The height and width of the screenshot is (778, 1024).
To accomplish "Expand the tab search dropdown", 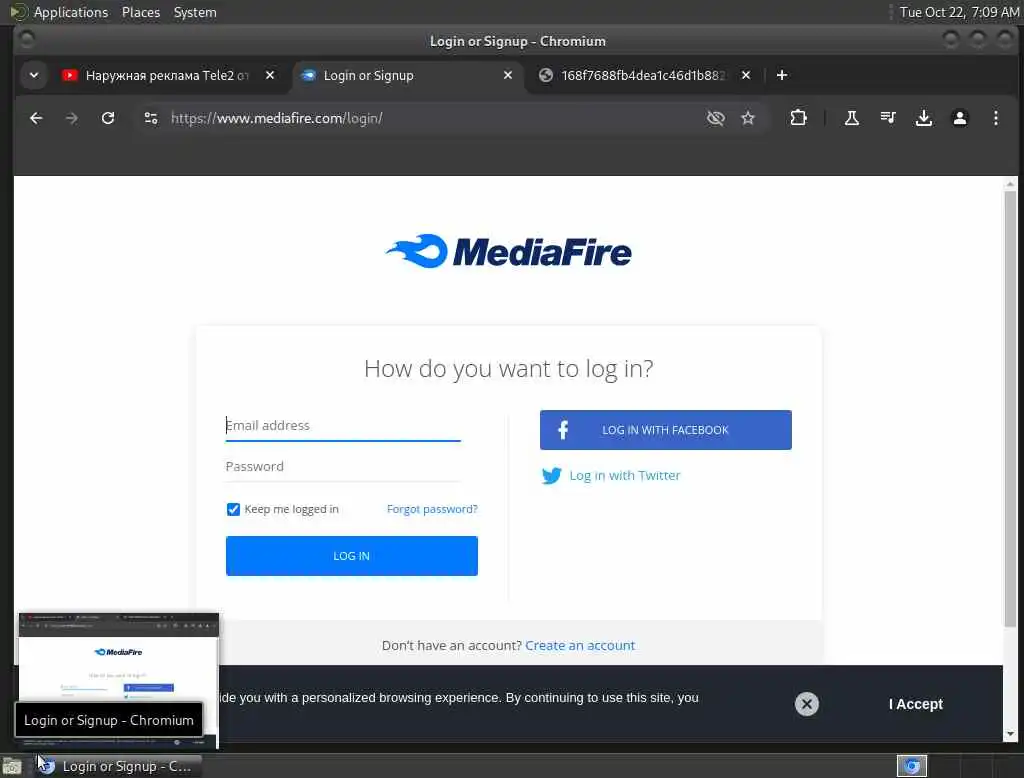I will [34, 75].
